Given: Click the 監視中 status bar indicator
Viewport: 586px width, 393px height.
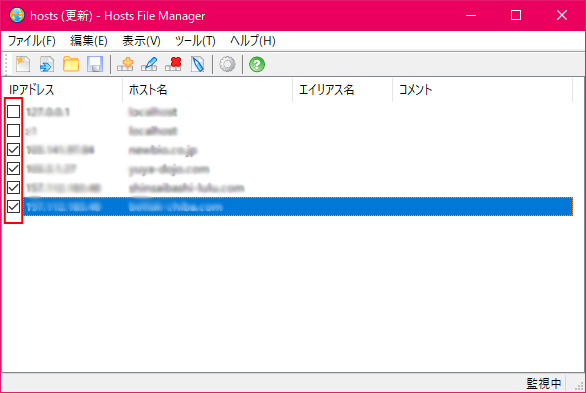Looking at the screenshot, I should (x=543, y=383).
